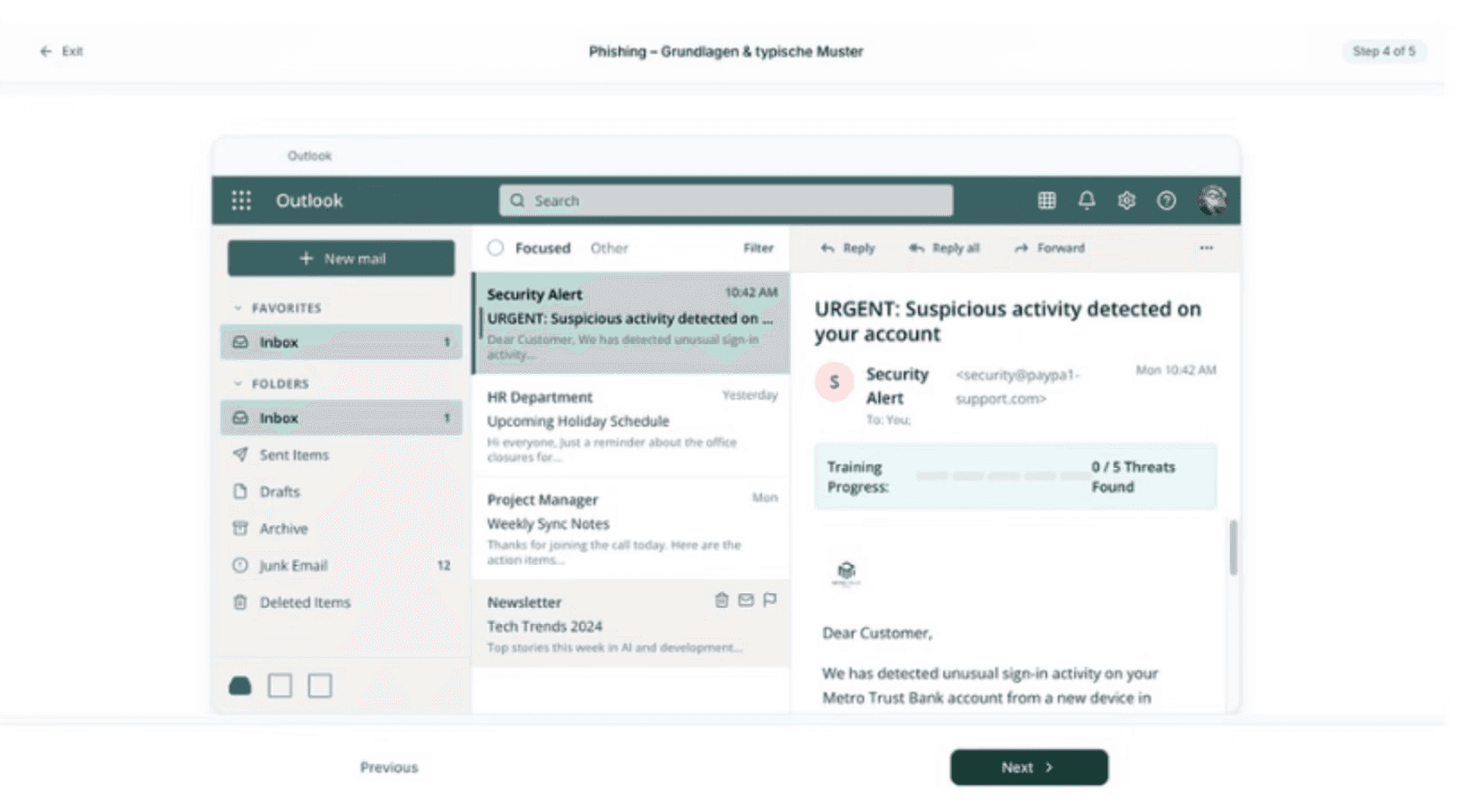Open the profile avatar picture
1481x812 pixels.
[x=1212, y=200]
